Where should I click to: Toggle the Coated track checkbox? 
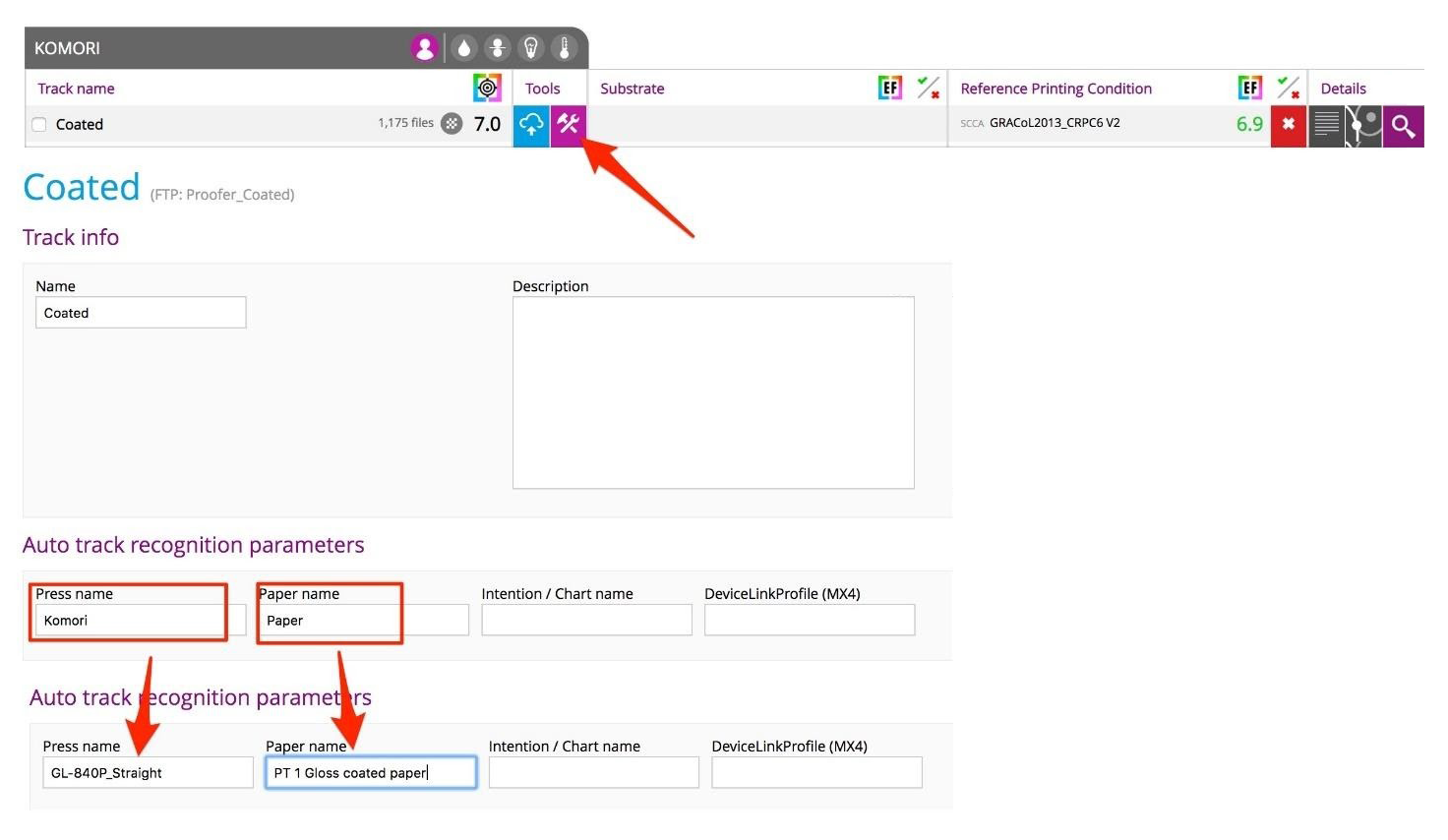pyautogui.click(x=39, y=125)
